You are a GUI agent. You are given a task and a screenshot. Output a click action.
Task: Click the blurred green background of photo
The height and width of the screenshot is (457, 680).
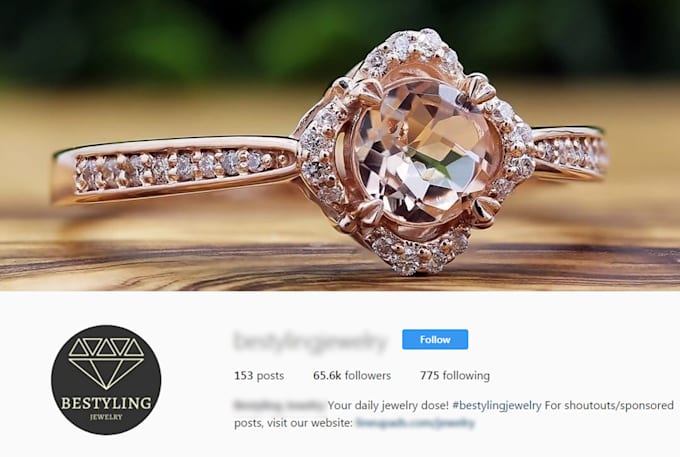click(173, 39)
